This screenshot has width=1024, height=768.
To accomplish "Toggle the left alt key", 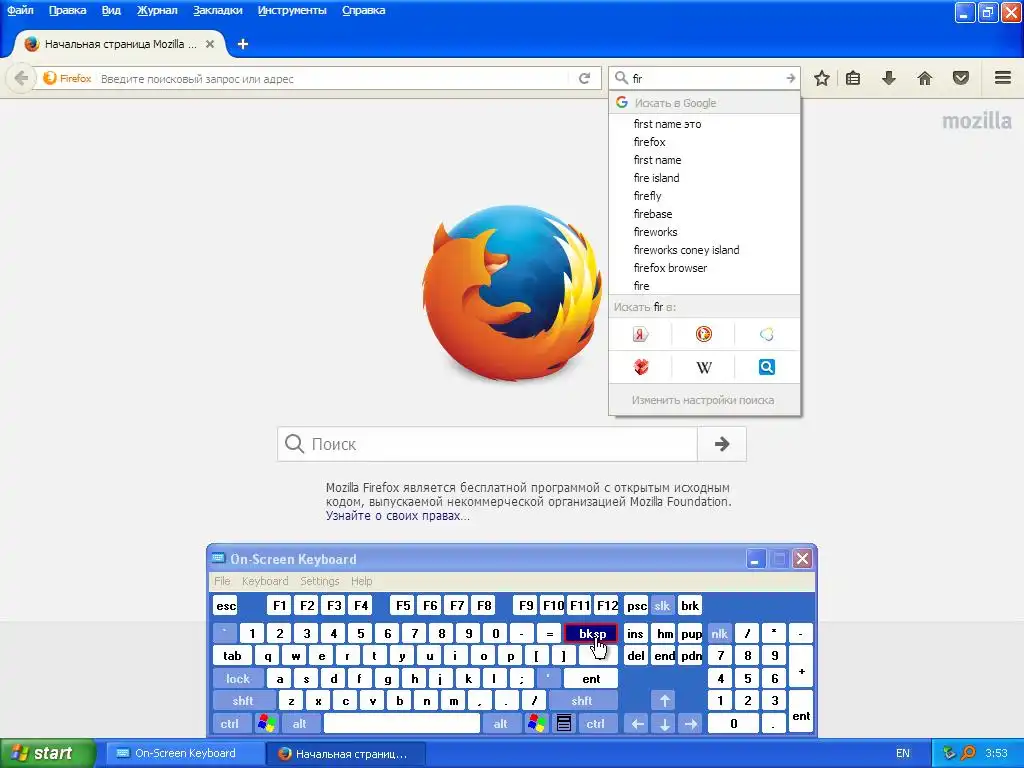I will pyautogui.click(x=299, y=723).
